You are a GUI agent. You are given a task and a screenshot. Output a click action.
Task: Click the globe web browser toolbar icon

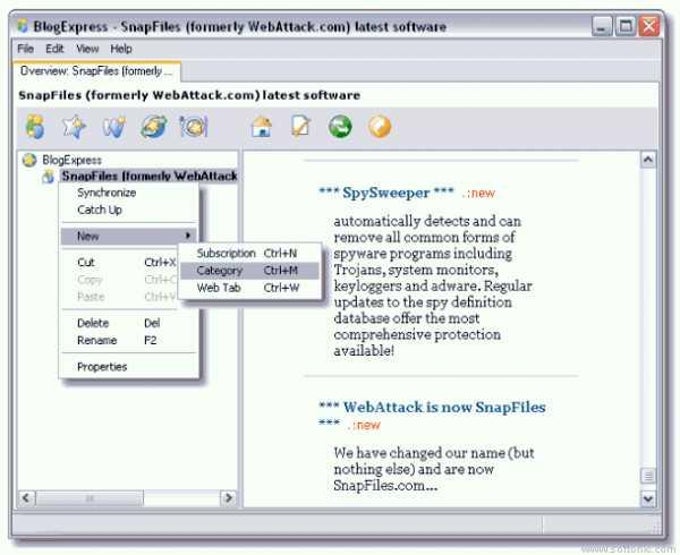[x=154, y=127]
